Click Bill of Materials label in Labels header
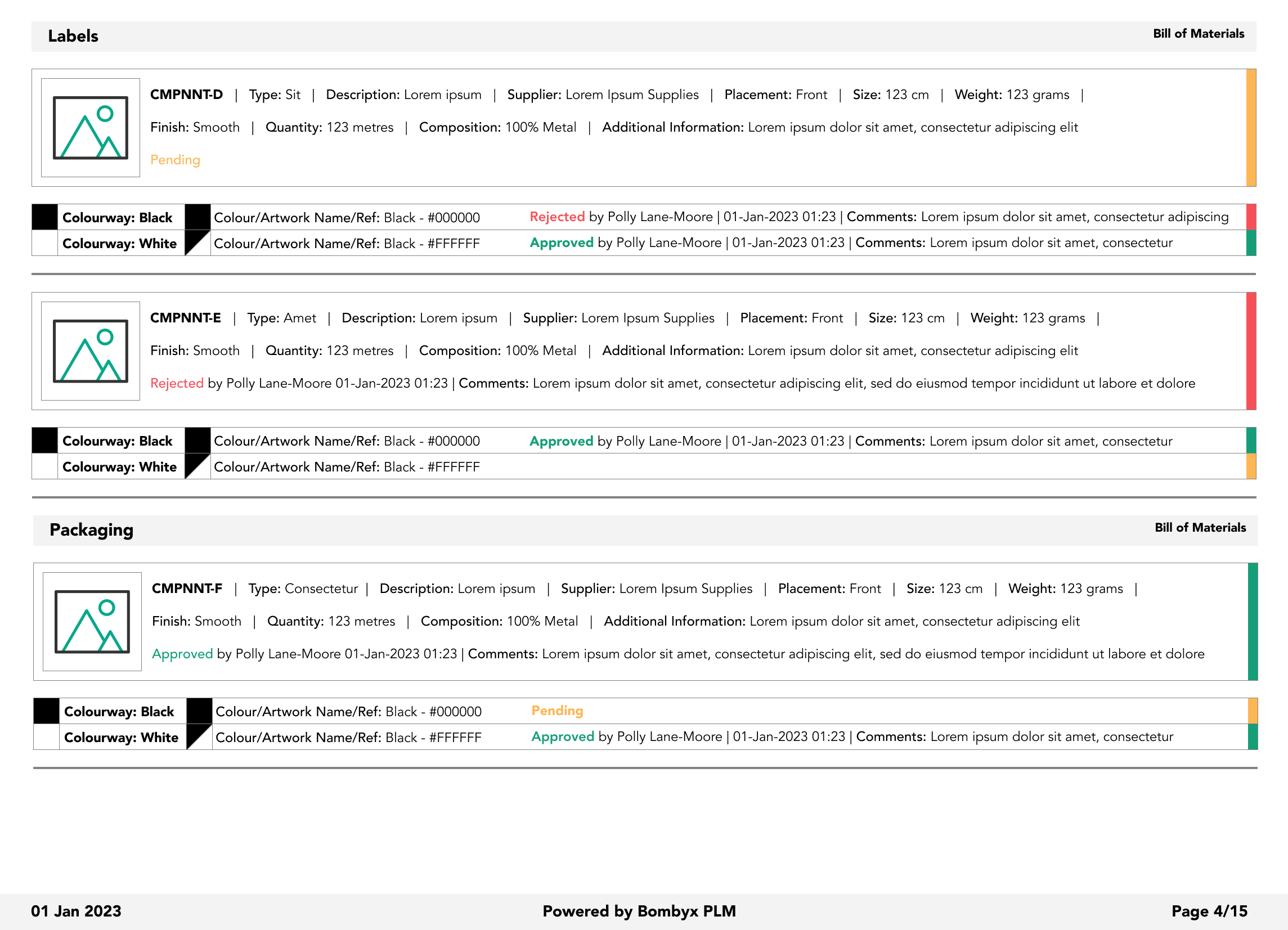This screenshot has width=1288, height=930. 1199,34
